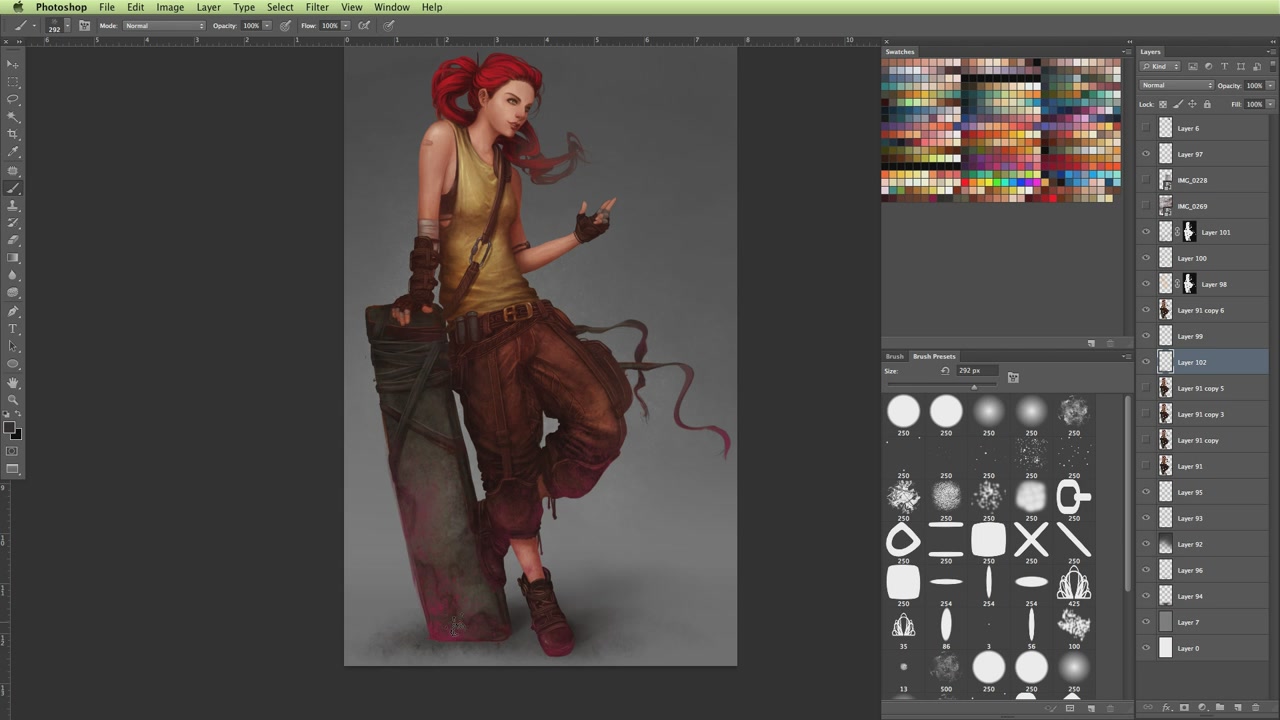Show Layer 91 copy 5
Image resolution: width=1280 pixels, height=720 pixels.
click(x=1146, y=388)
